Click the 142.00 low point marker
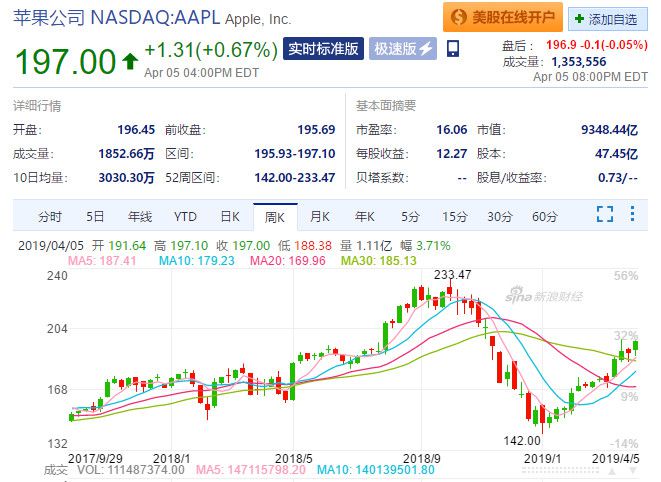Image resolution: width=661 pixels, height=482 pixels. 522,441
